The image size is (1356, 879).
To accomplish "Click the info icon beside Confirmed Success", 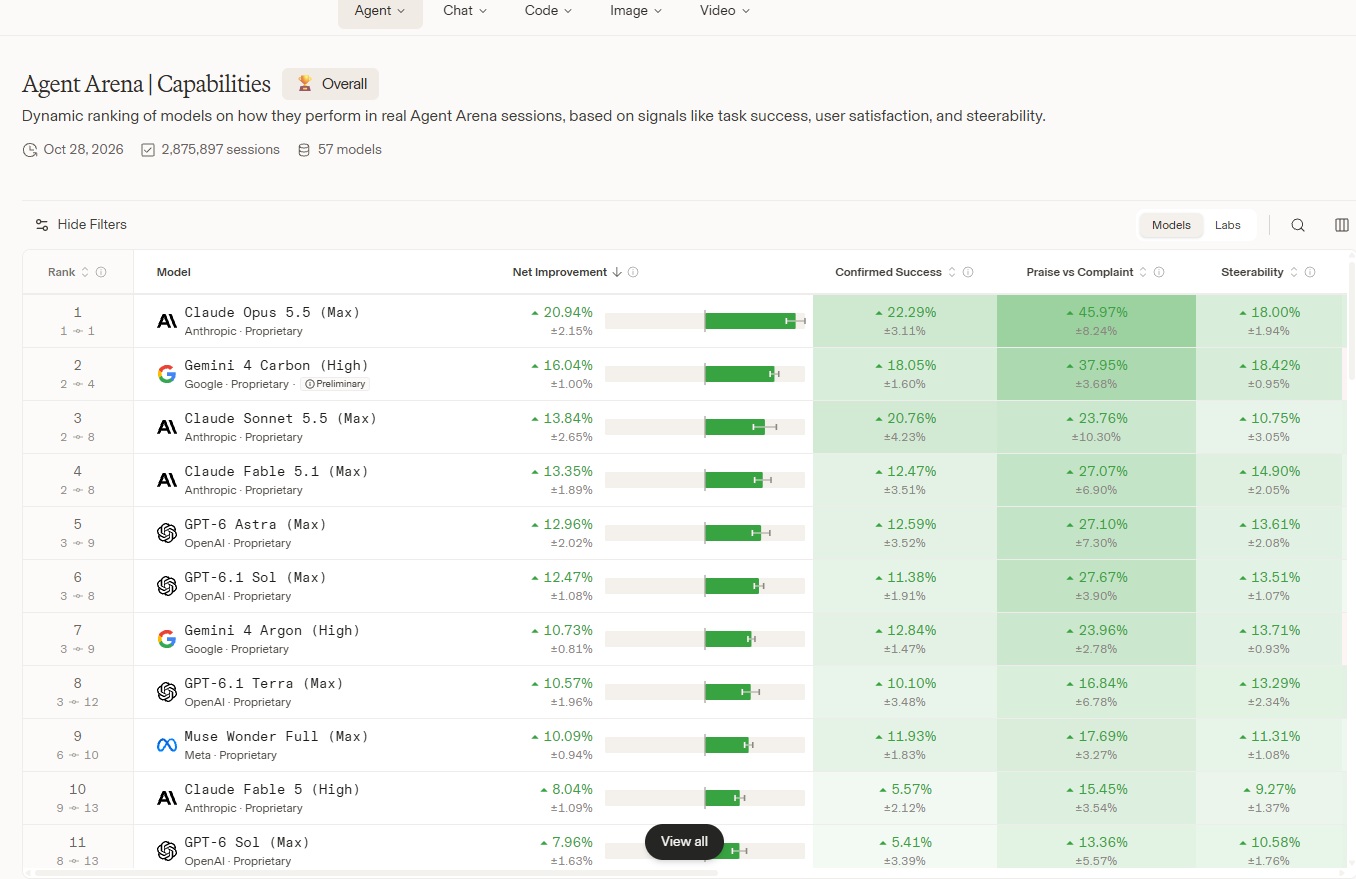I will pos(968,272).
